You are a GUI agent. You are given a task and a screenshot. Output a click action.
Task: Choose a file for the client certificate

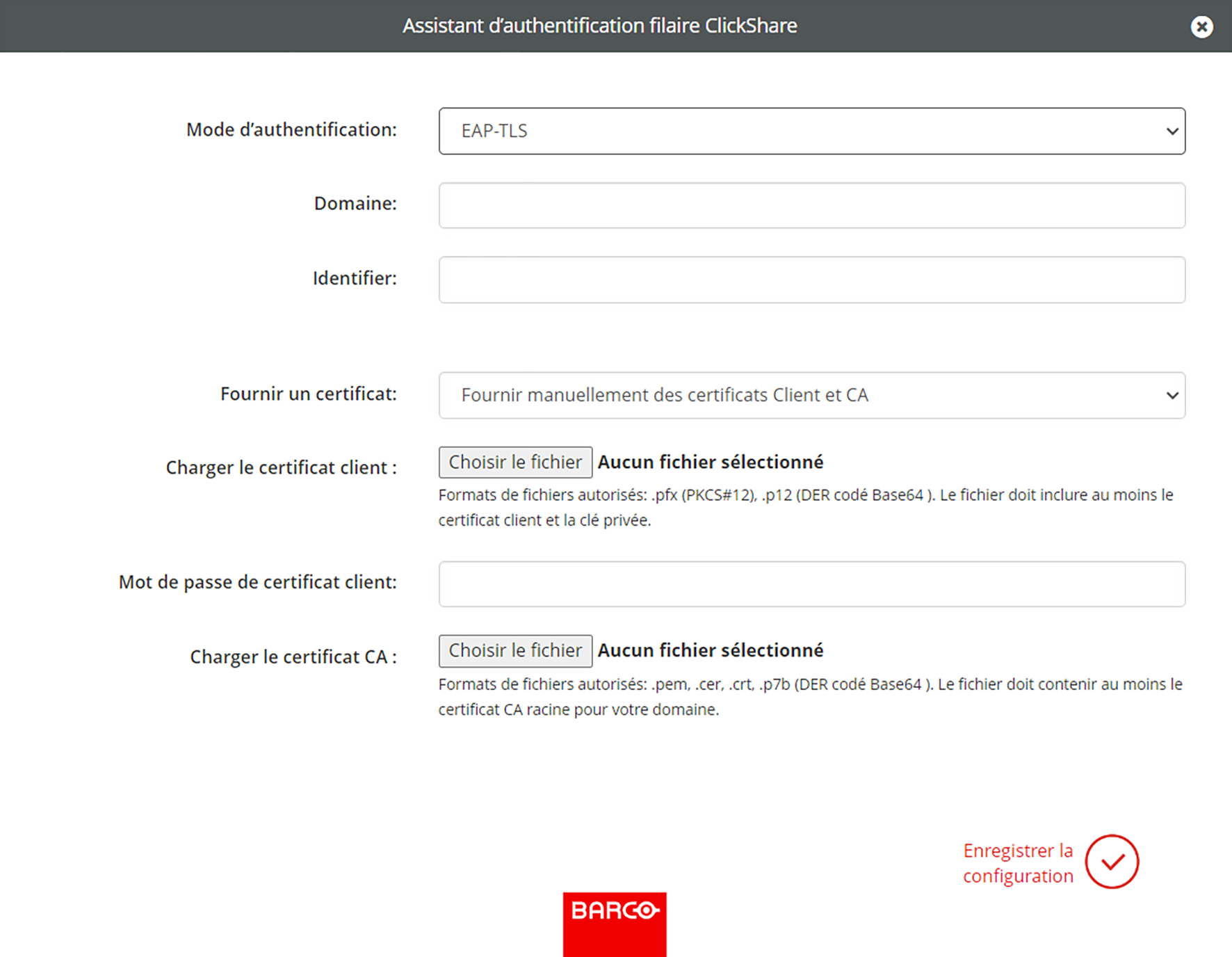click(x=515, y=463)
